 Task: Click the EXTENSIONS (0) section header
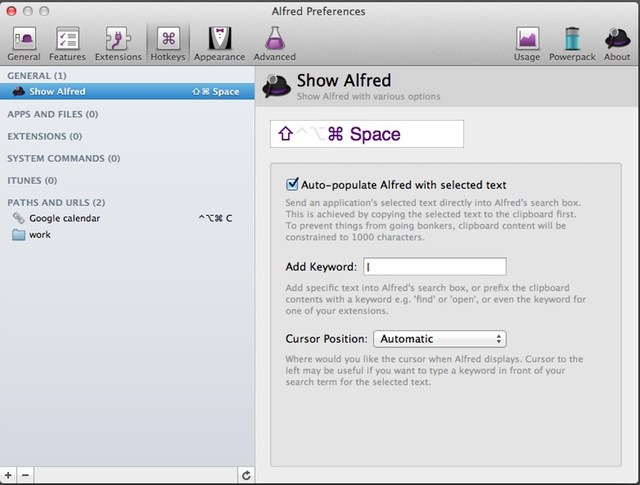click(x=44, y=136)
